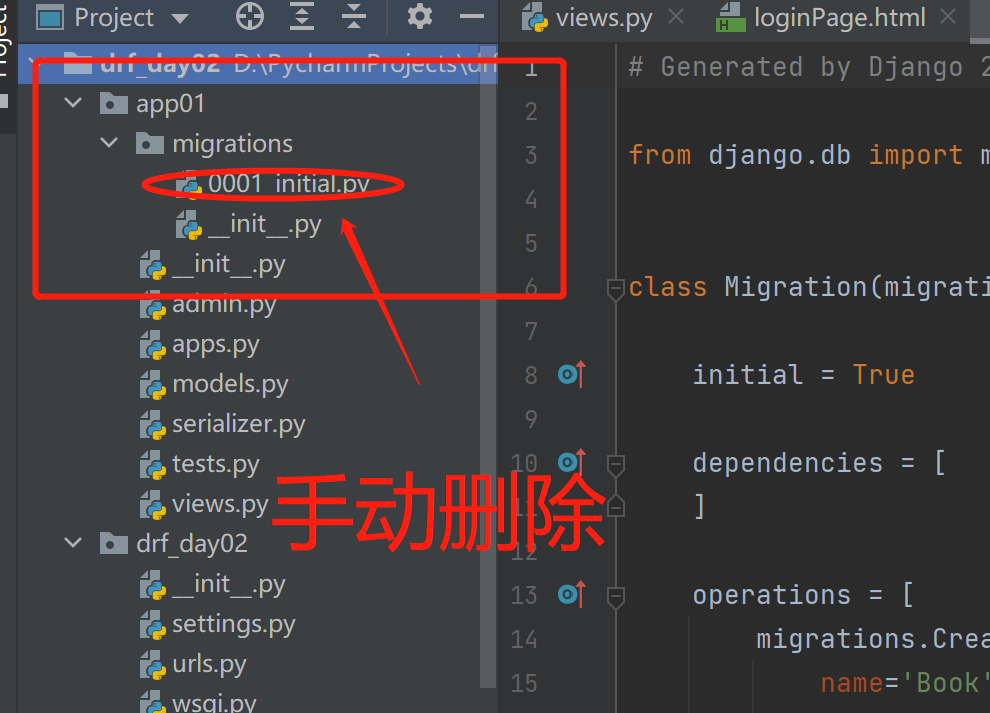990x713 pixels.
Task: Select apps.py file
Action: (200, 345)
